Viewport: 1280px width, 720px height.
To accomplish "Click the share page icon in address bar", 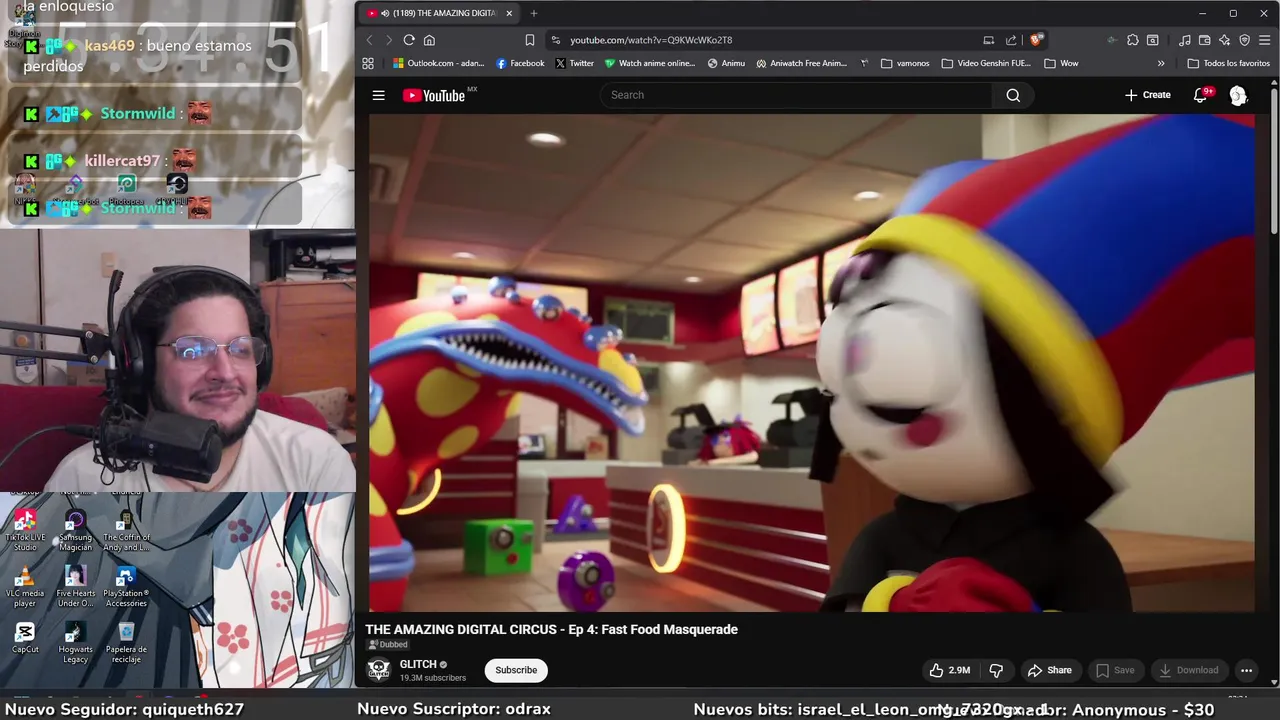I will (1011, 40).
